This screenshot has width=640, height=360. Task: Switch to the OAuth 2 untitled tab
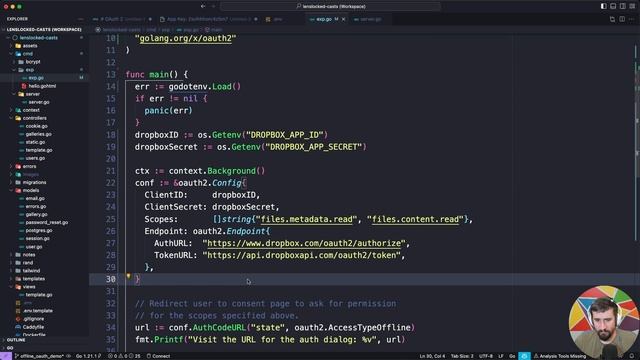click(122, 19)
